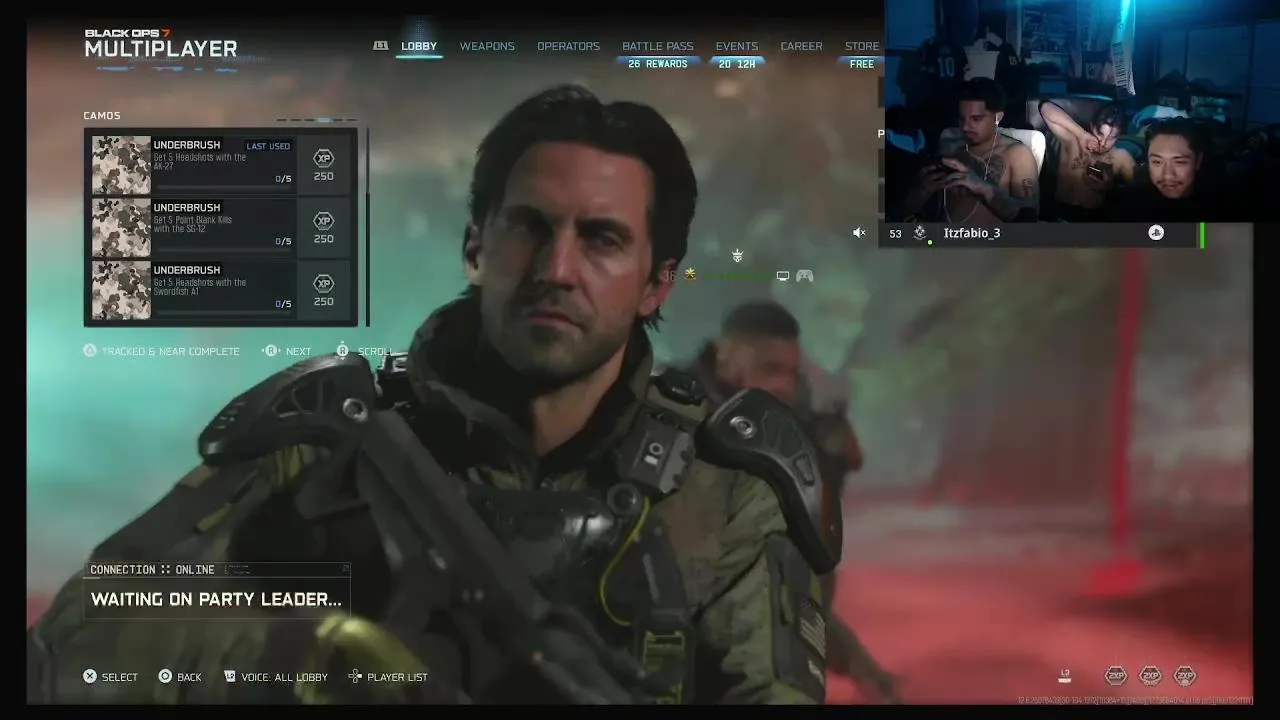
Task: Click the FREE badge under Store
Action: point(862,64)
